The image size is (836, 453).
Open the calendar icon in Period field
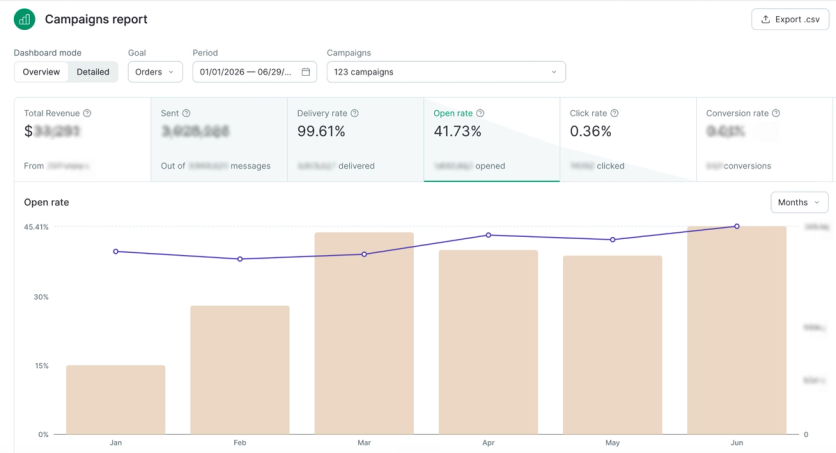point(306,72)
